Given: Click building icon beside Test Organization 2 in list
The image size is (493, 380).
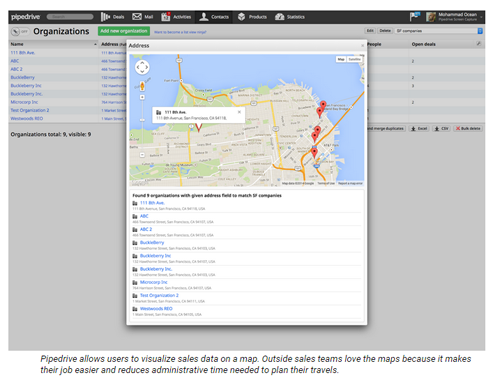Looking at the screenshot, I should [x=135, y=296].
